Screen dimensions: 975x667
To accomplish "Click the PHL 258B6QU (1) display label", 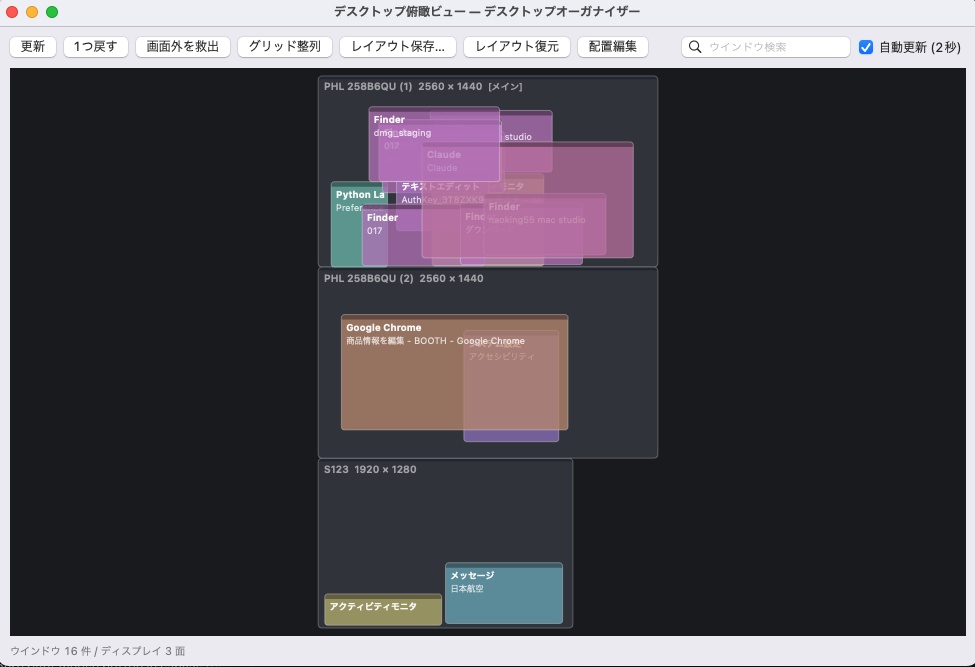I will pos(422,86).
